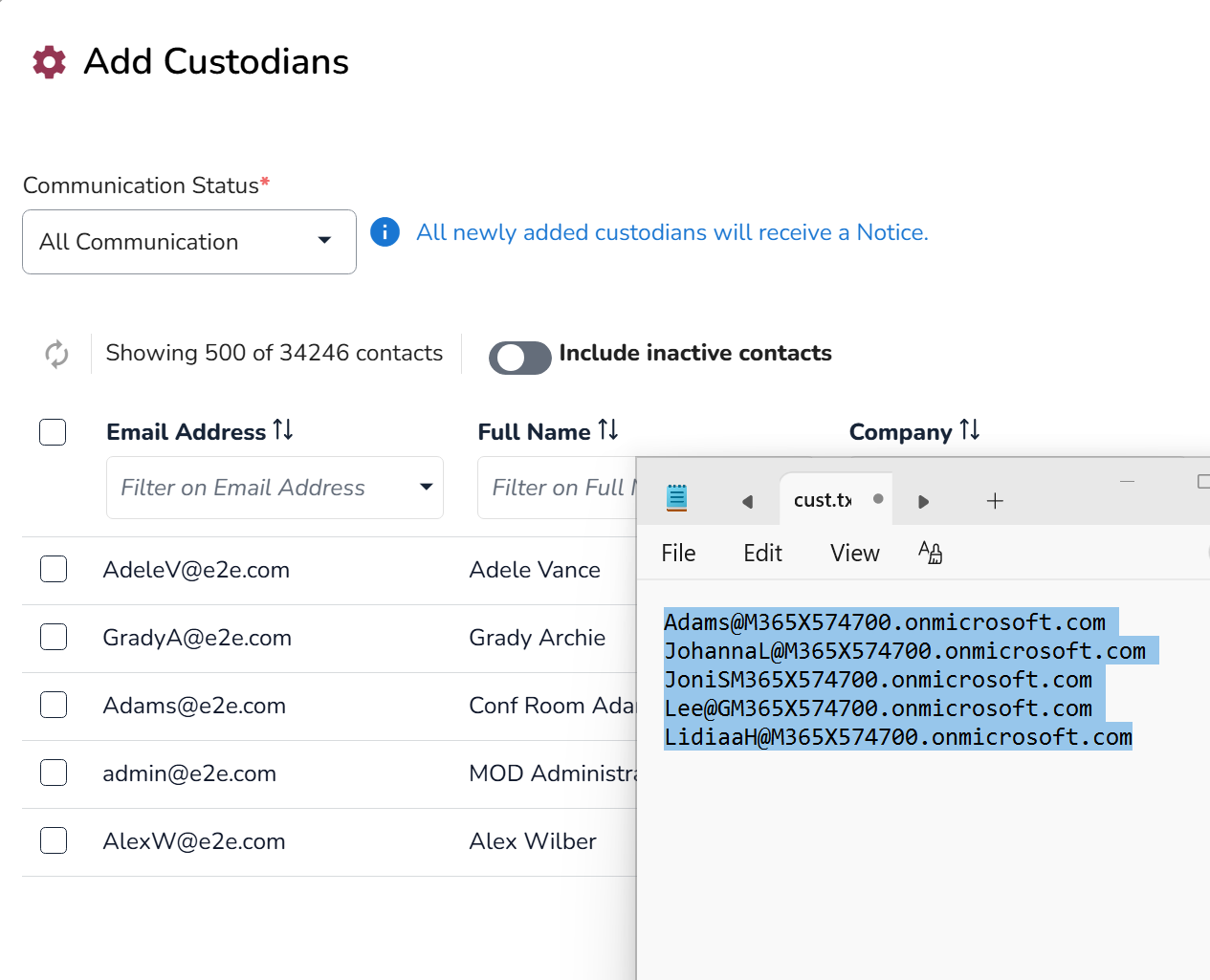Add a new Notepad tab
The image size is (1210, 980).
coord(995,501)
